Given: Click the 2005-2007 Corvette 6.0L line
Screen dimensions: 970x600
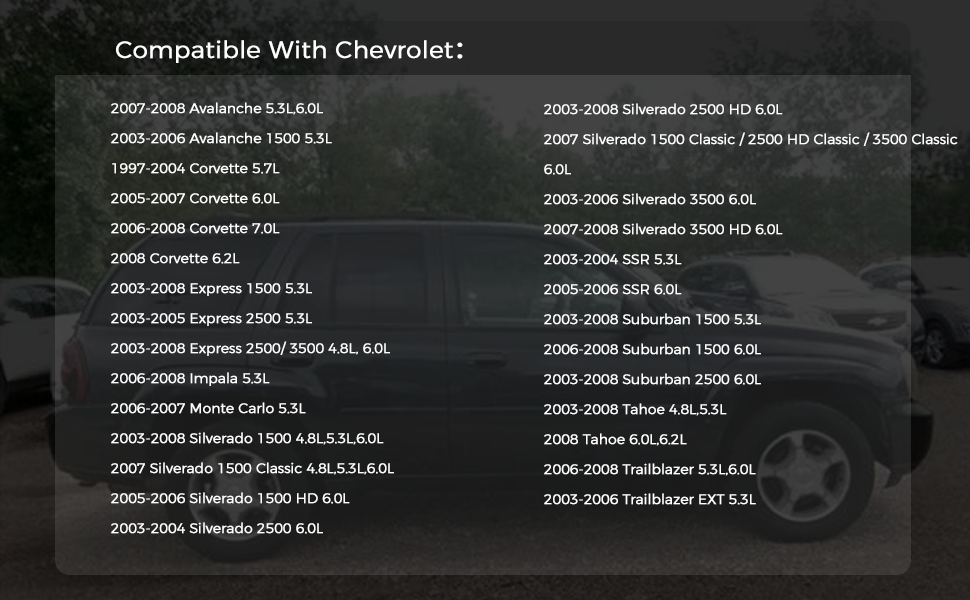Looking at the screenshot, I should point(195,199).
